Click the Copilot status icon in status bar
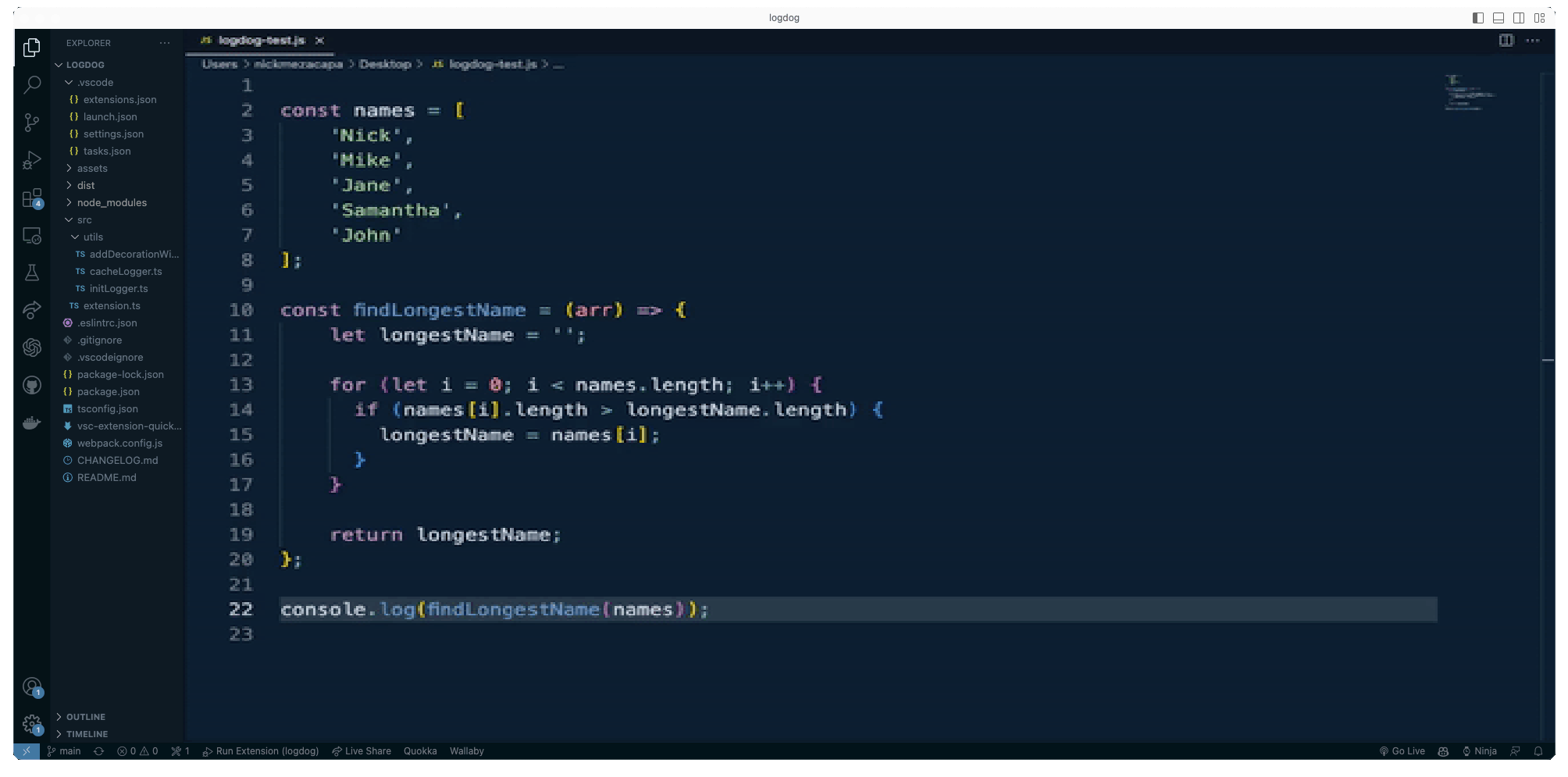The height and width of the screenshot is (777, 1568). (x=1443, y=751)
